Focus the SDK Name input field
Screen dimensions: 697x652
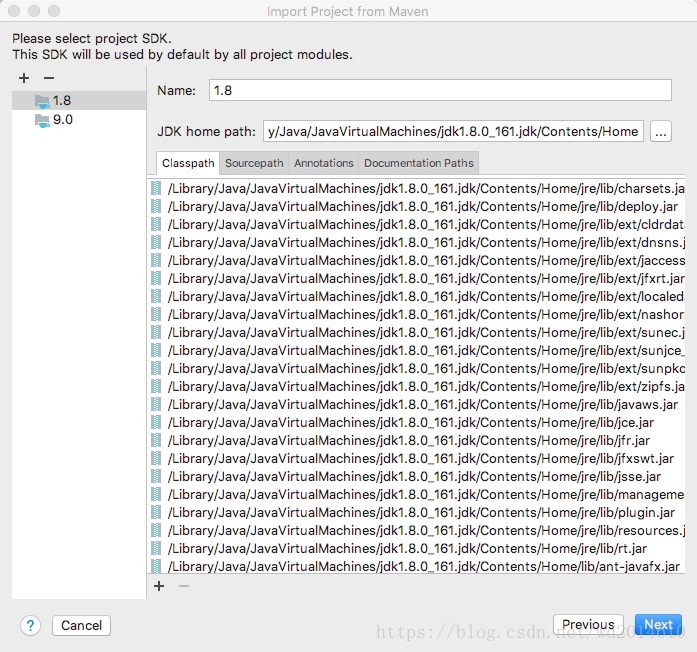[440, 90]
